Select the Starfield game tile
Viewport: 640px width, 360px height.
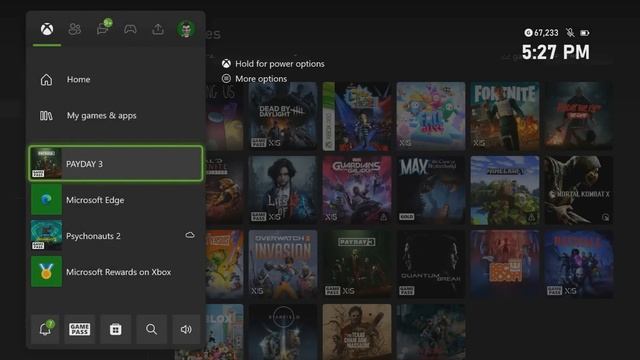(283, 332)
